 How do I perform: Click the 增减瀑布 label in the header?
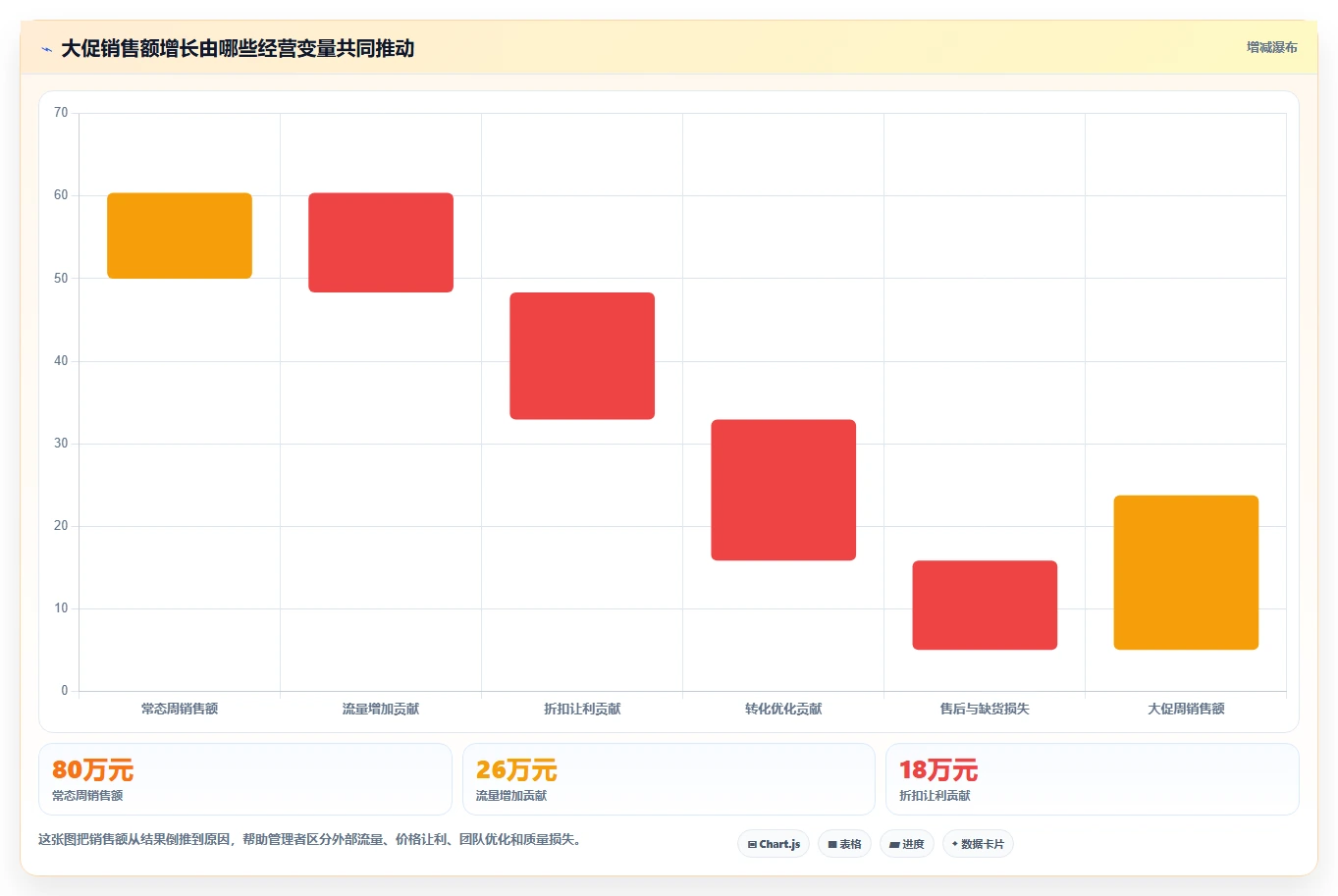pyautogui.click(x=1271, y=47)
